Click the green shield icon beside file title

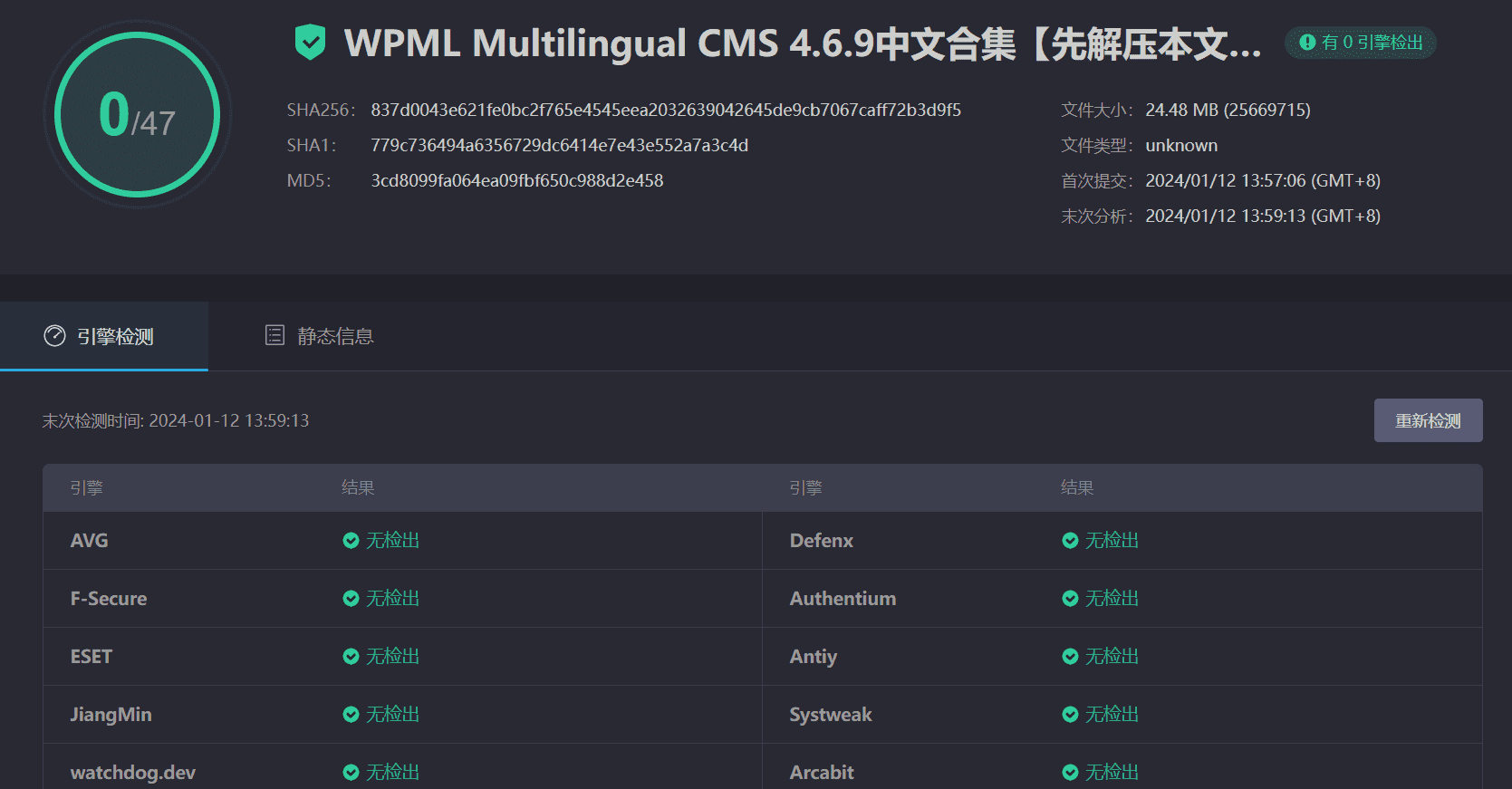[x=310, y=43]
